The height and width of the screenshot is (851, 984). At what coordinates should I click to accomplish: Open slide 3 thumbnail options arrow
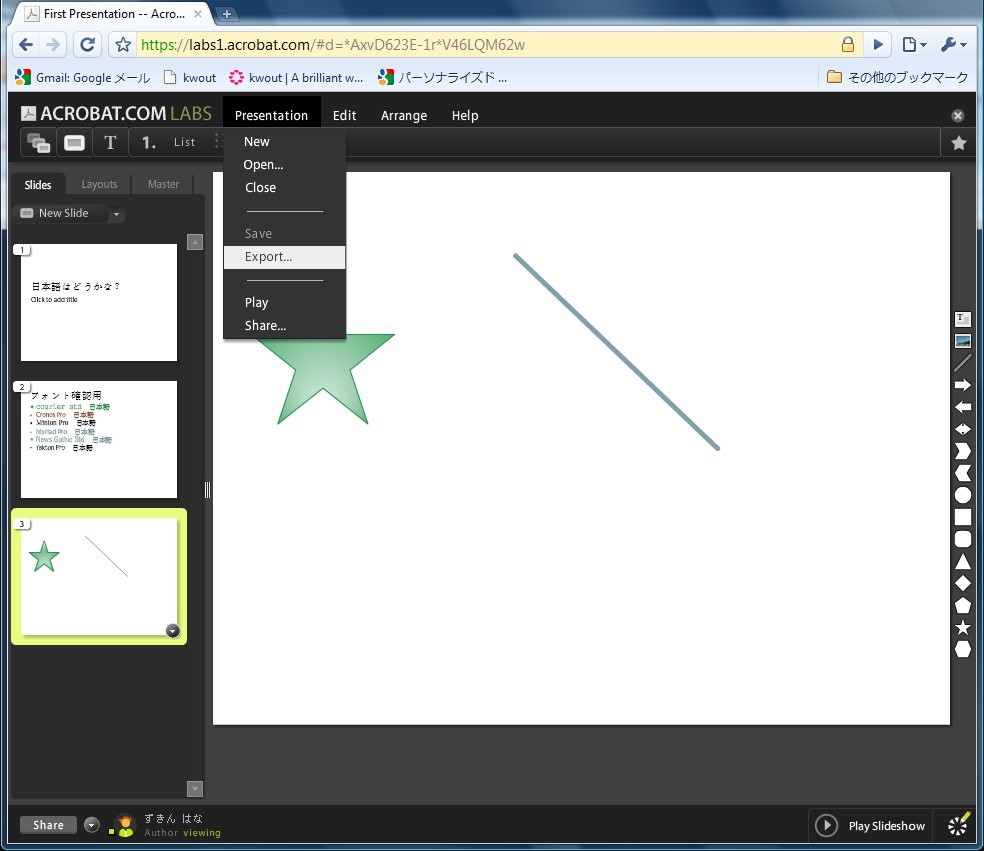[x=173, y=631]
